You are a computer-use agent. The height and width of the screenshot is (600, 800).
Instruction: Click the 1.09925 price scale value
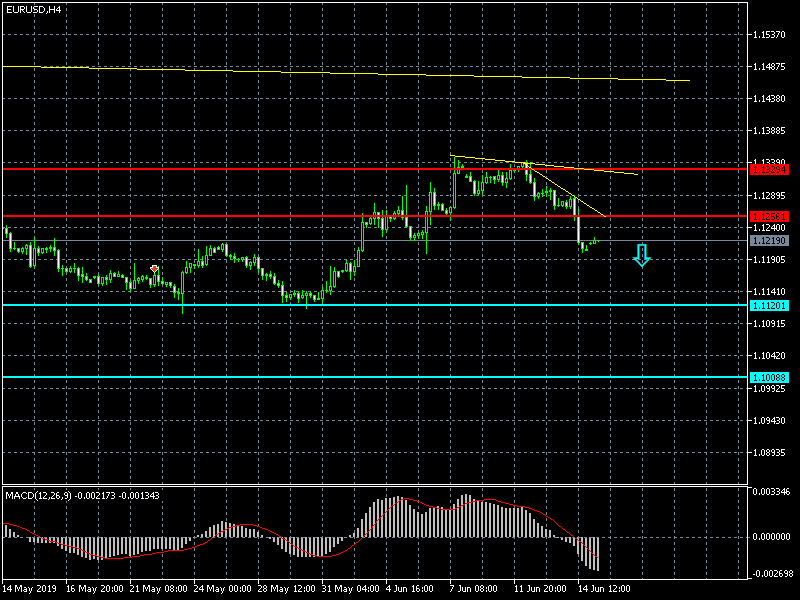[x=769, y=389]
